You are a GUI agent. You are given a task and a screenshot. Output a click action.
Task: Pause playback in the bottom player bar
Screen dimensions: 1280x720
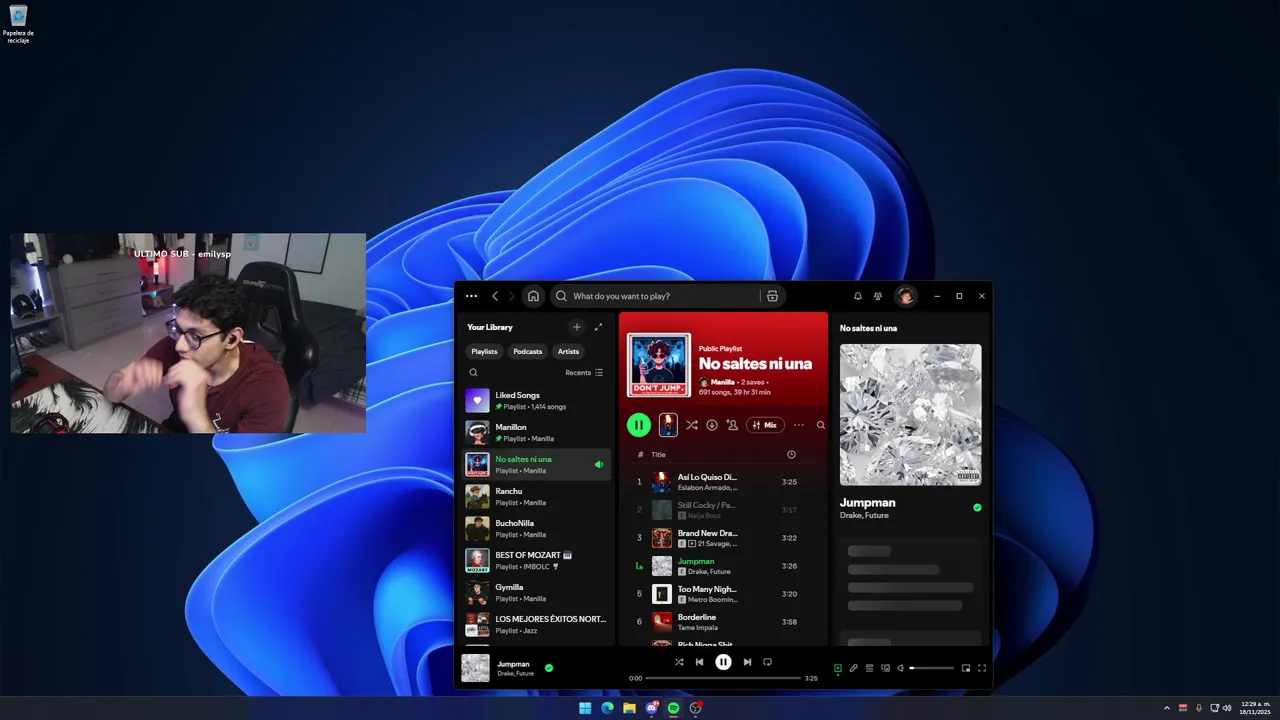tap(723, 662)
